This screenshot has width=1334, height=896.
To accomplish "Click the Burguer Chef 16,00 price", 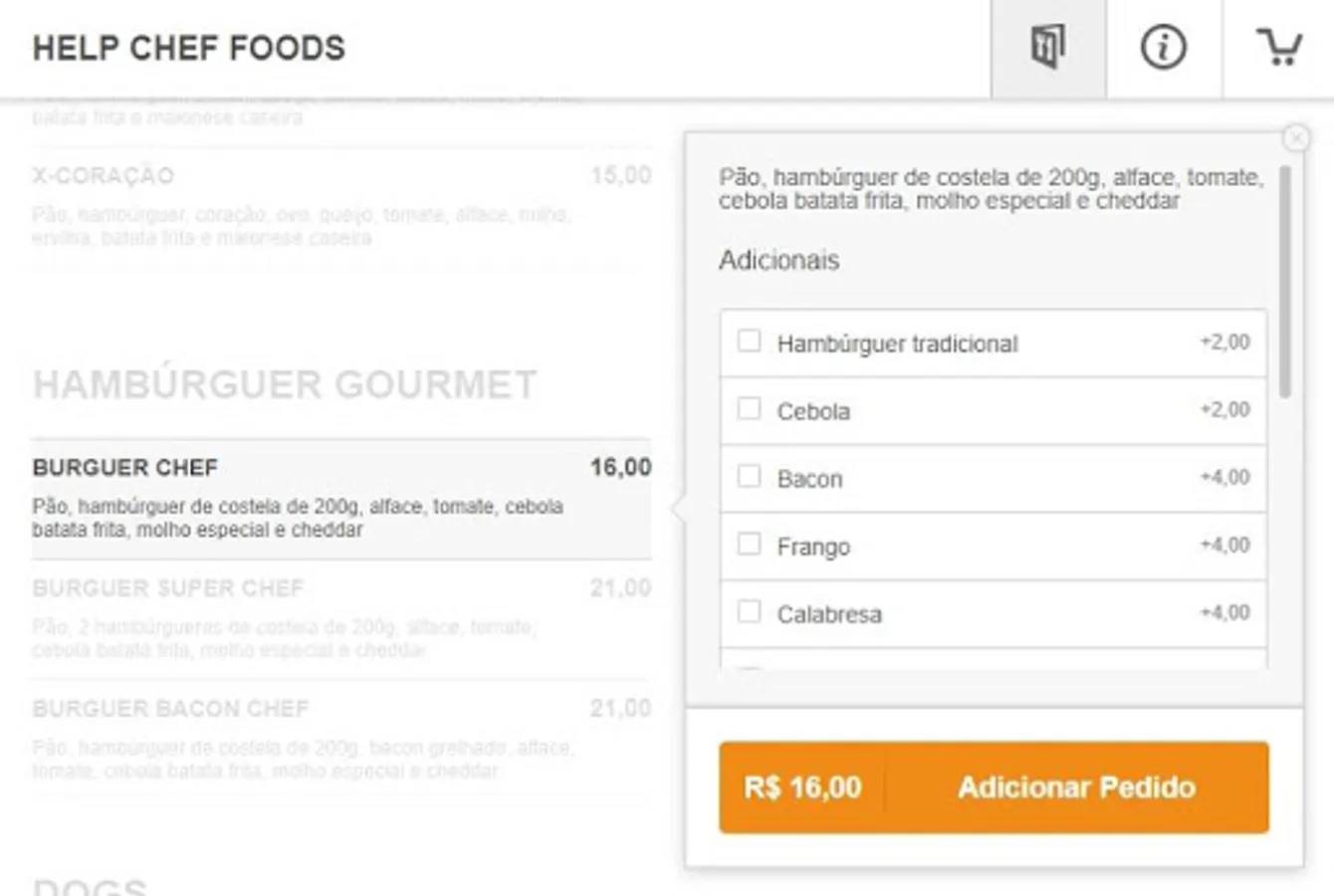I will tap(620, 467).
